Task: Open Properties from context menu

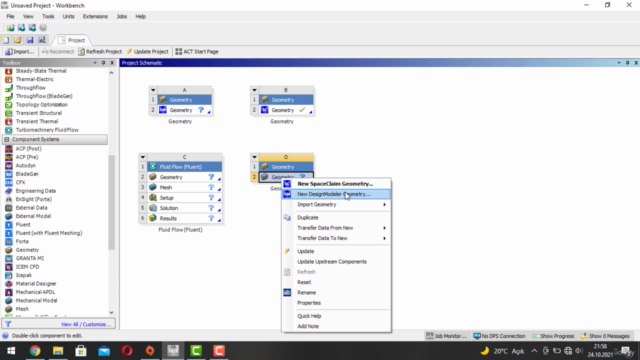Action: point(336,303)
